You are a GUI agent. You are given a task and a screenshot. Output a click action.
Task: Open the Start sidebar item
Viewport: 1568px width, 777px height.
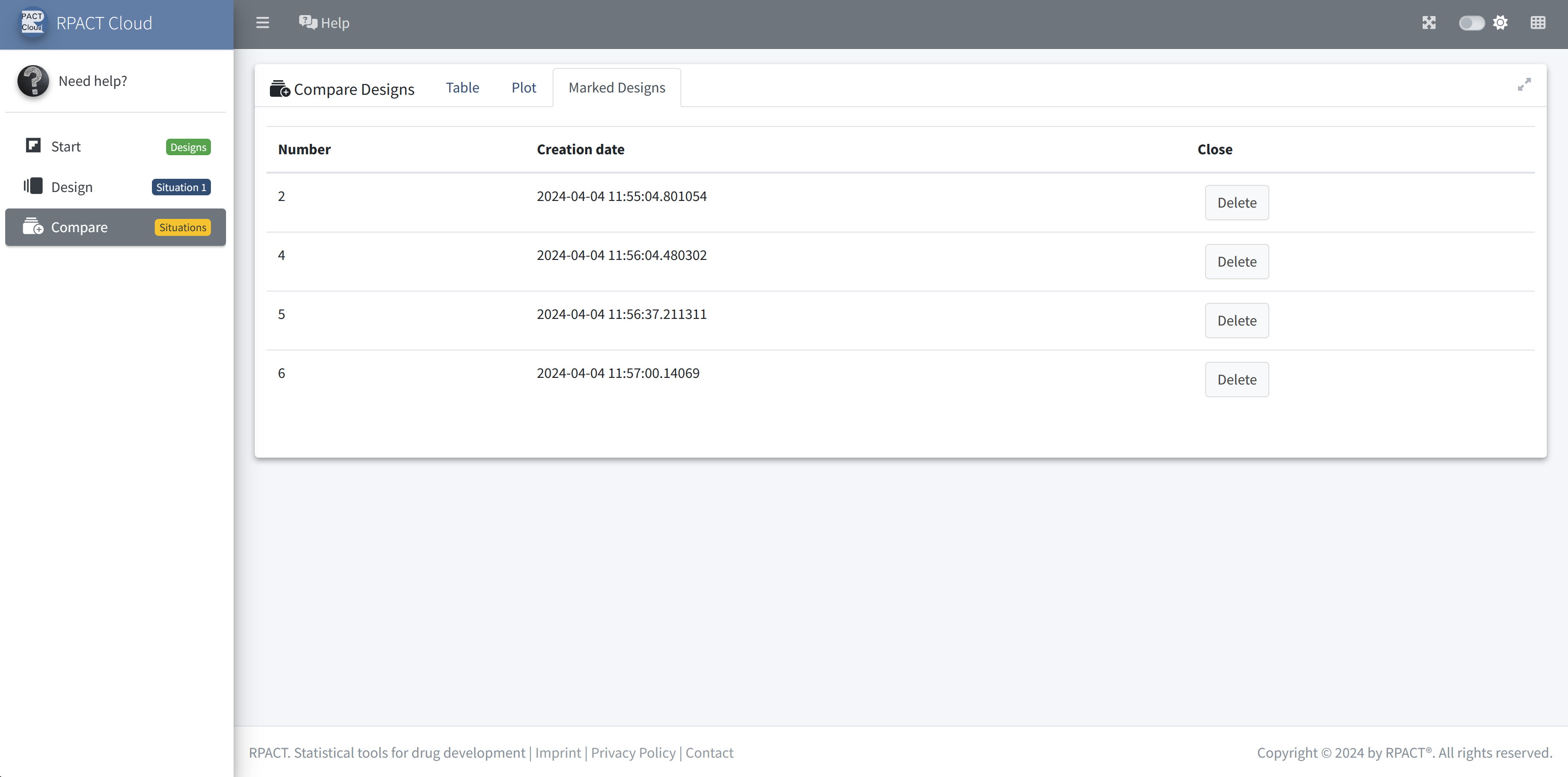66,147
